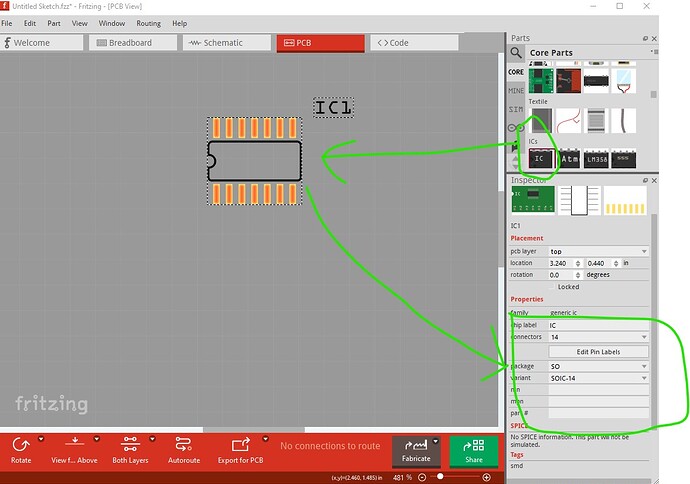Click the Rotate toolbar icon
690x484 pixels.
click(21, 445)
